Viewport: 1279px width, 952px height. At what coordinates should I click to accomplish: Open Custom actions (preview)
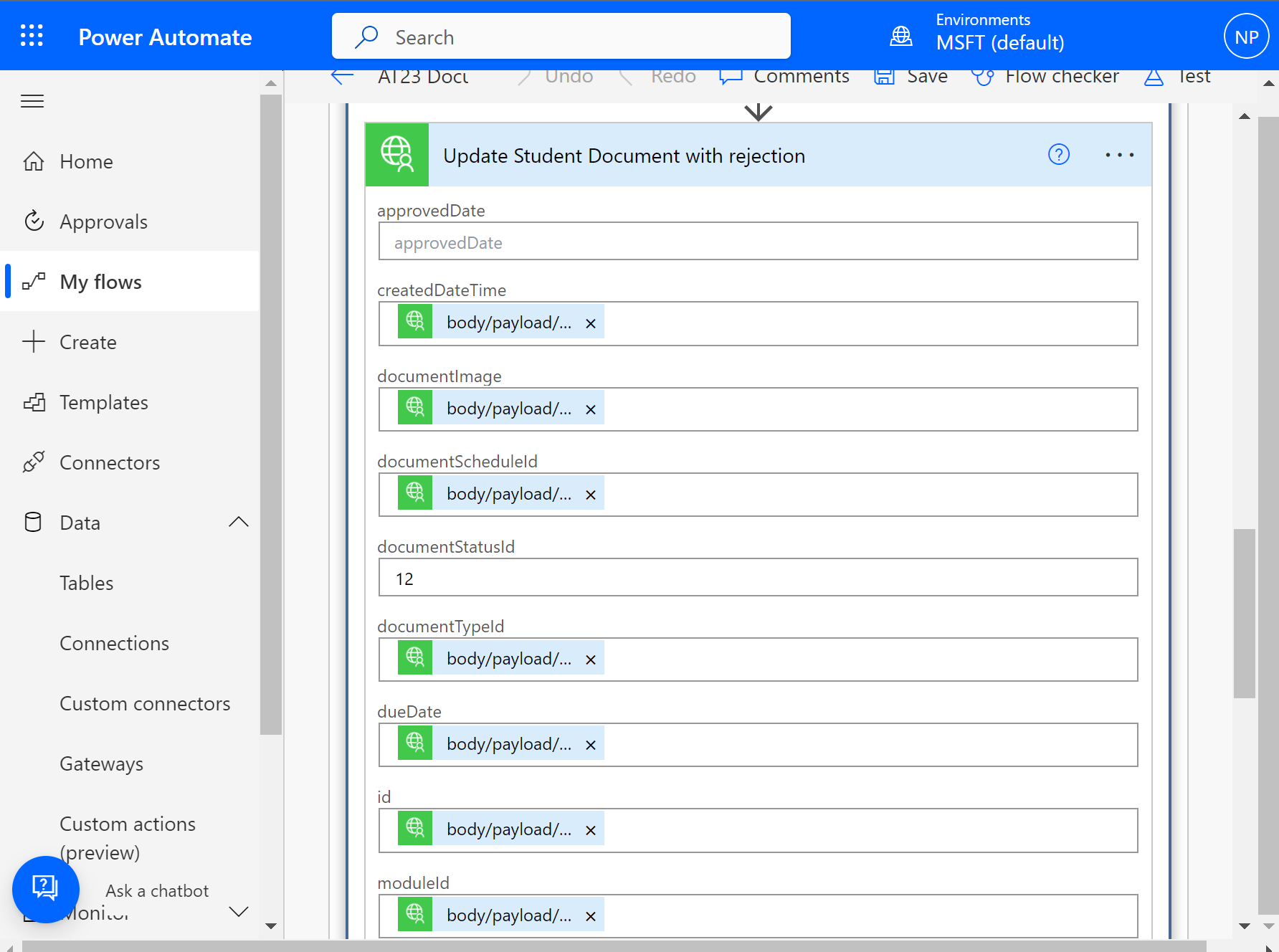pyautogui.click(x=128, y=837)
